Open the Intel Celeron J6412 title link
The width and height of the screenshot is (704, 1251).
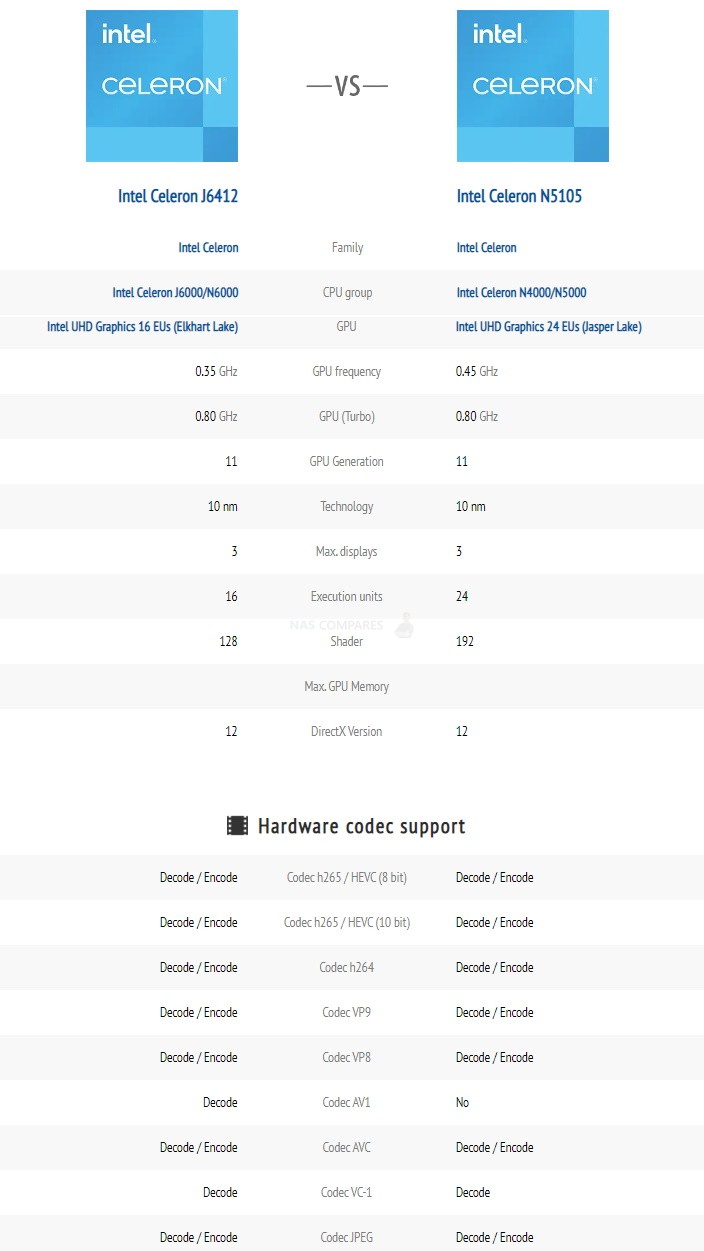coord(178,196)
